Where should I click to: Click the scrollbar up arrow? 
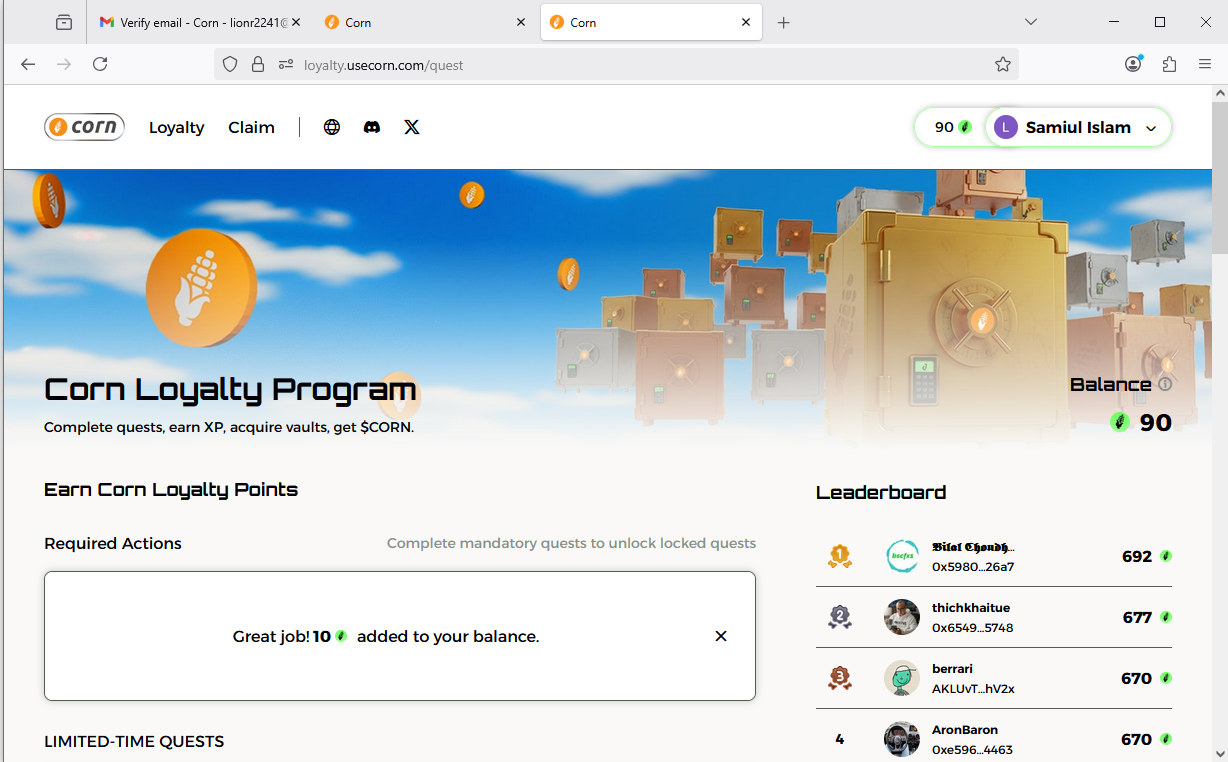[1219, 93]
